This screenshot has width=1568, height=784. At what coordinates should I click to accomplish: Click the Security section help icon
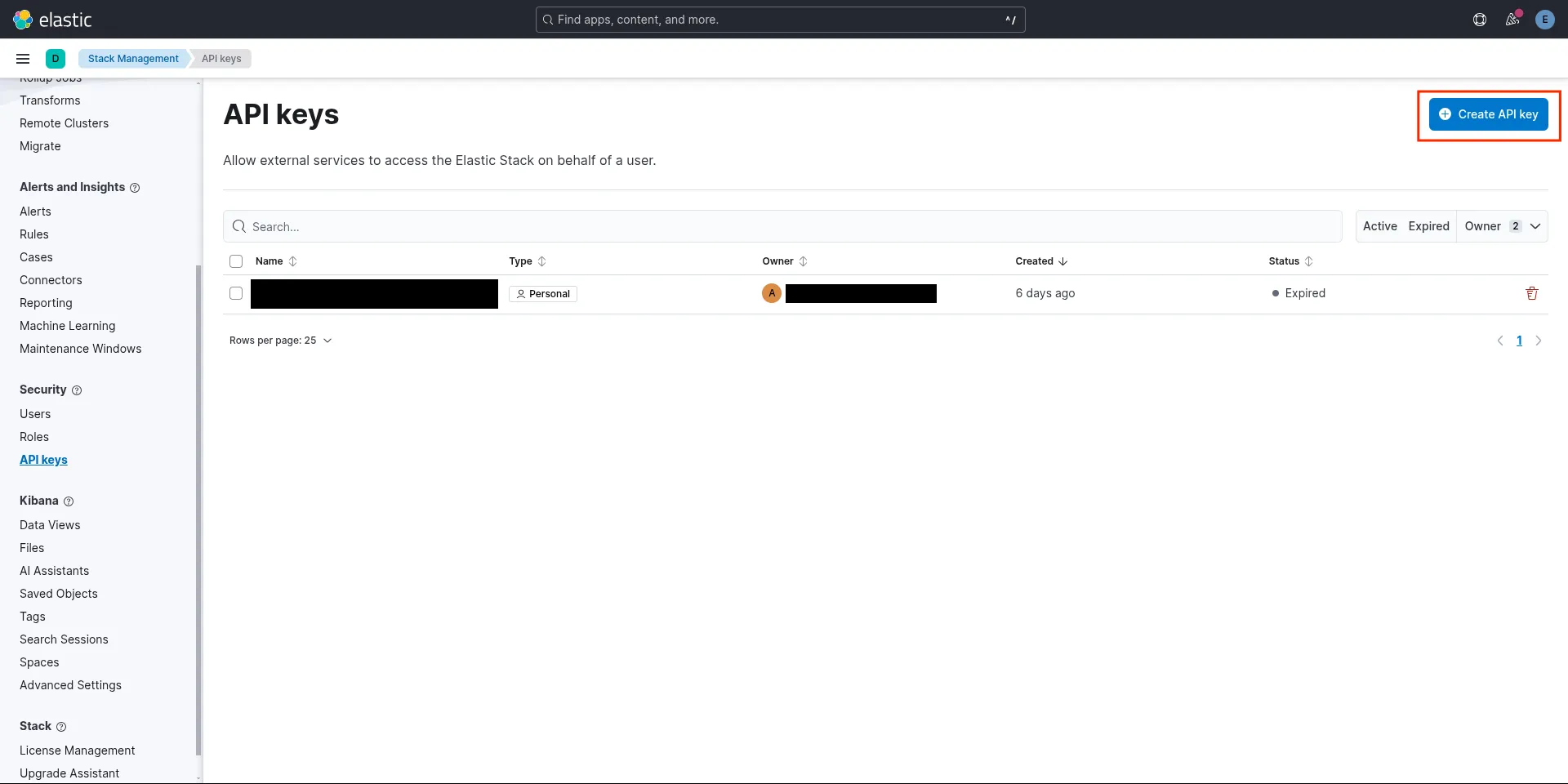tap(77, 390)
